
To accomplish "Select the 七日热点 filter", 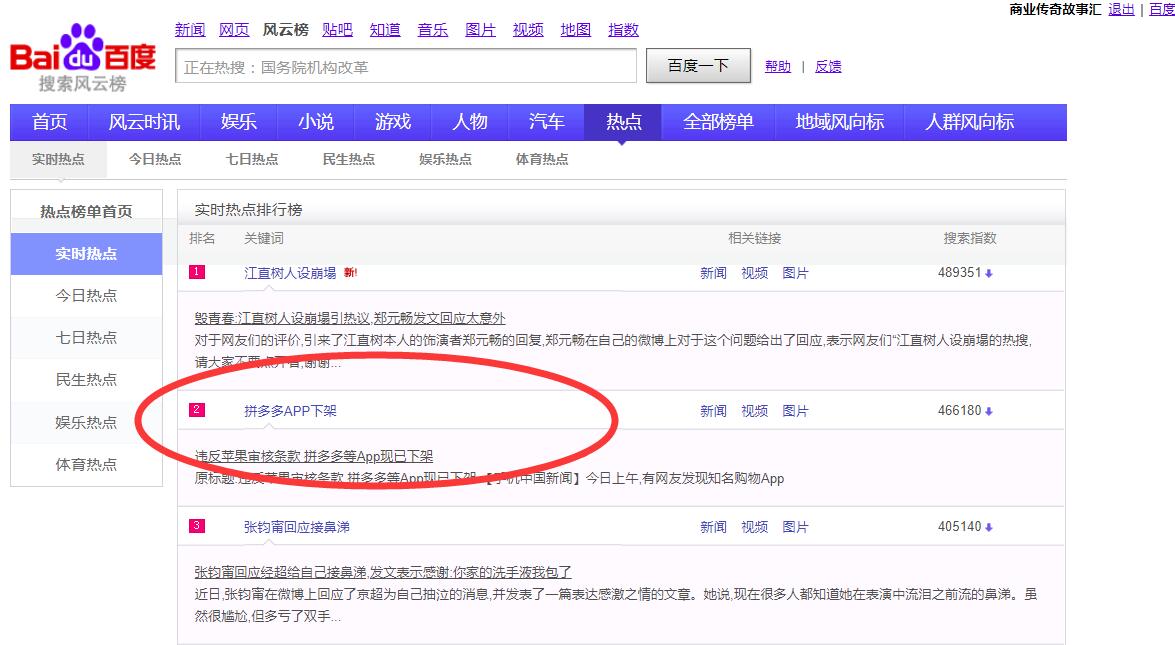I will 251,158.
